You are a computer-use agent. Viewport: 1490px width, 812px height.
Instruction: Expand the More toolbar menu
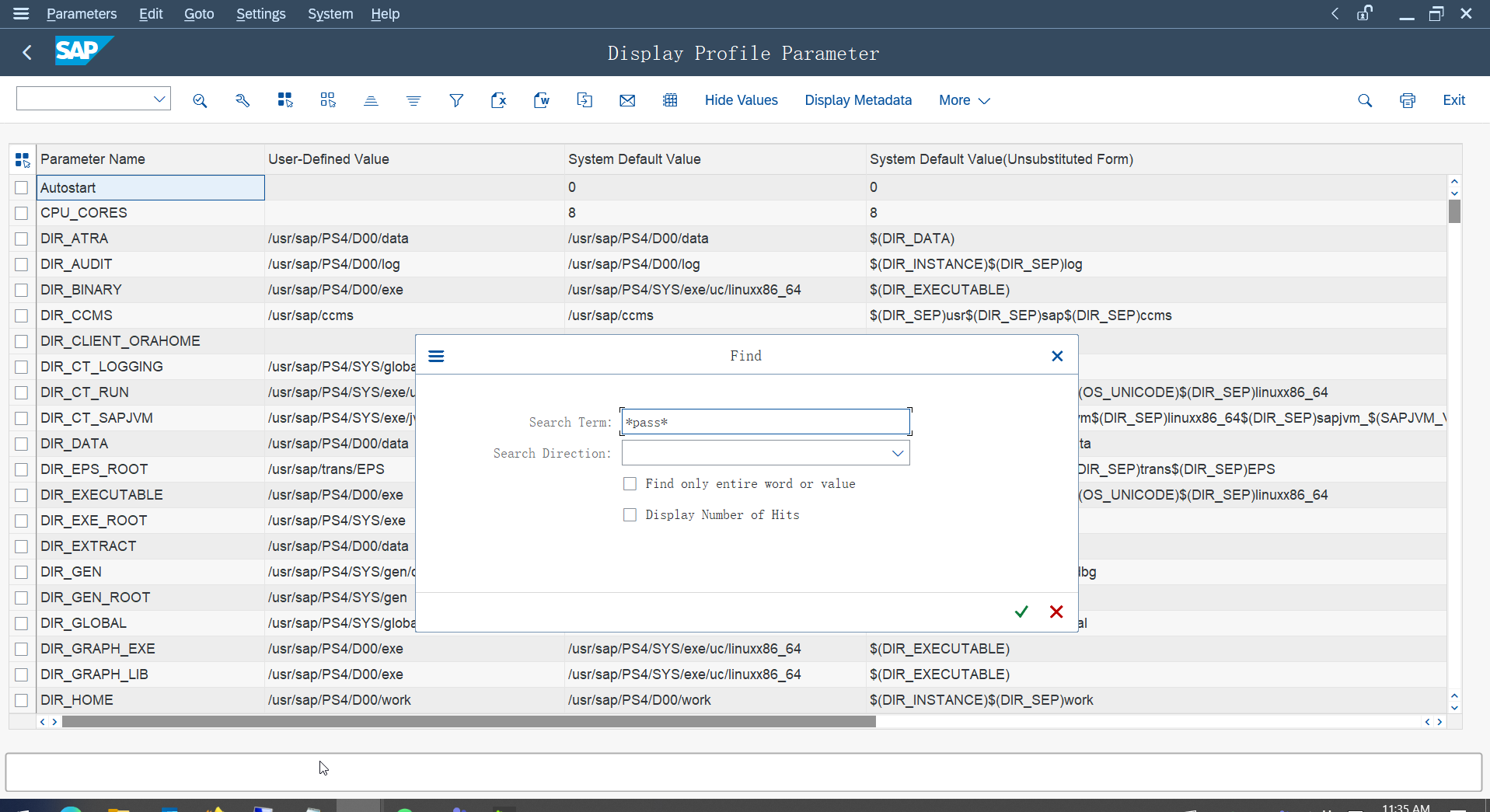964,100
